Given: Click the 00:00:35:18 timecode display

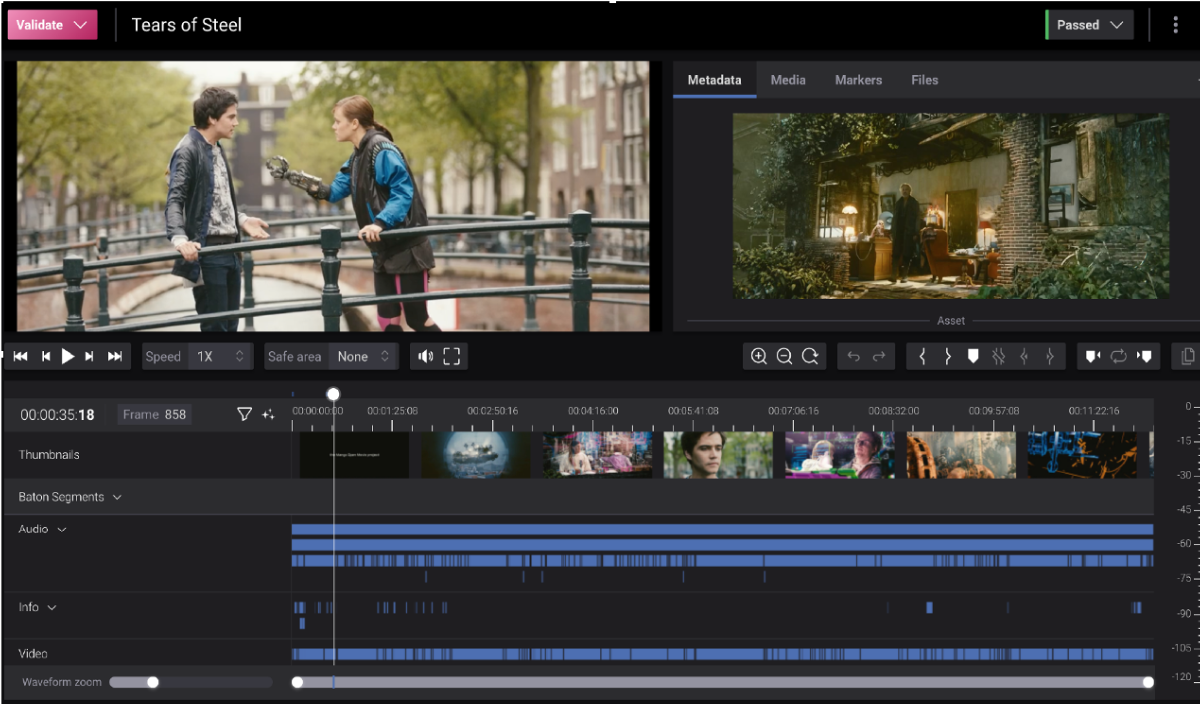Looking at the screenshot, I should click(57, 414).
